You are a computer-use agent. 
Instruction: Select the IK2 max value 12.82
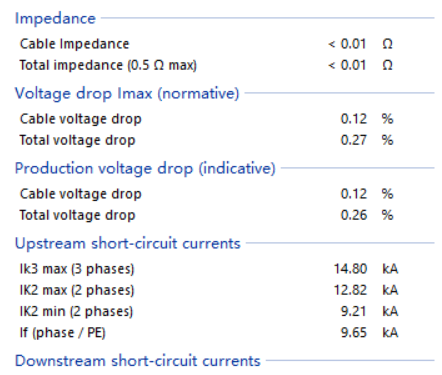click(350, 290)
